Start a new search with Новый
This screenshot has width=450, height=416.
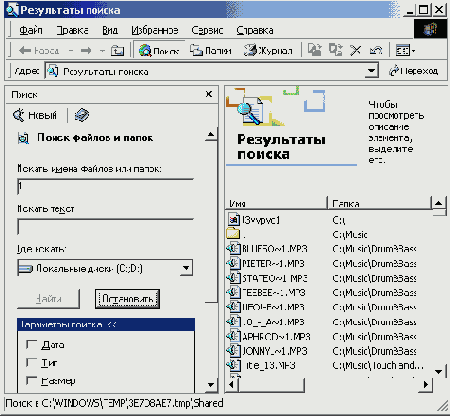point(35,115)
